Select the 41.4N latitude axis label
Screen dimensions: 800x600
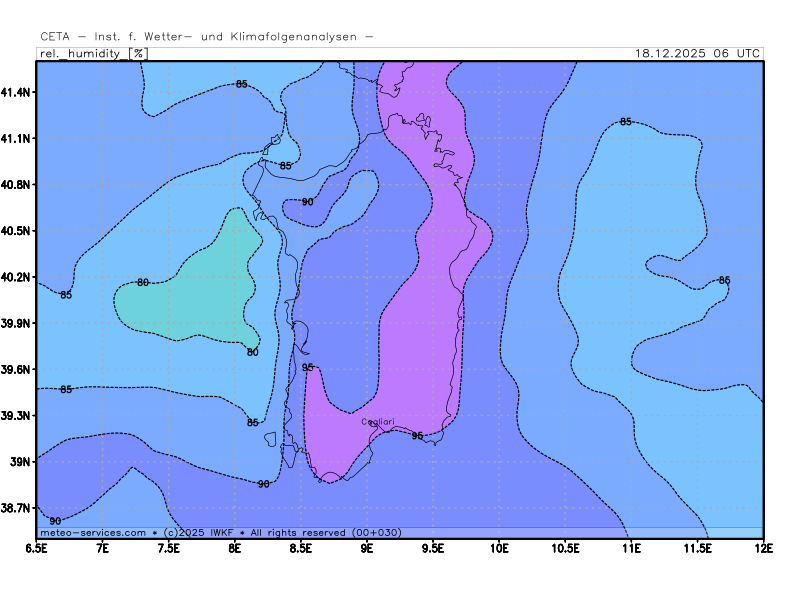[17, 92]
